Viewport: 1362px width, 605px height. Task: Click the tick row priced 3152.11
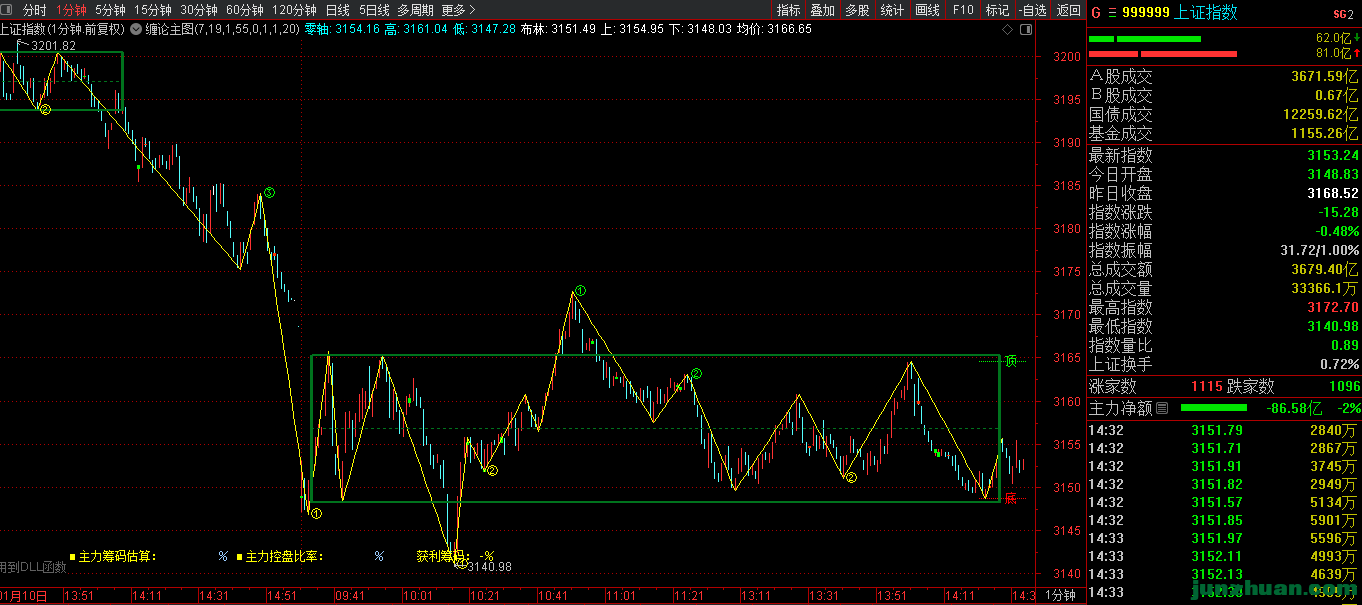1224,556
